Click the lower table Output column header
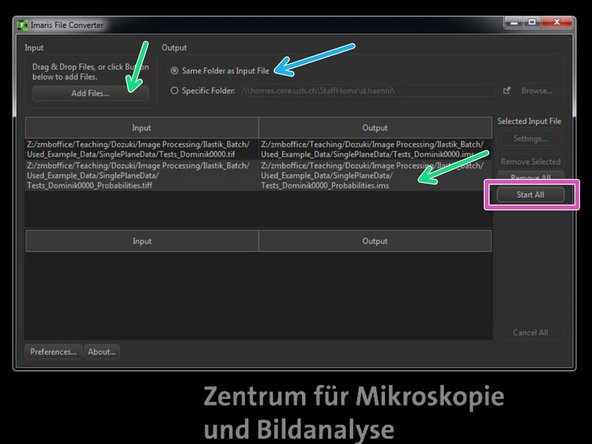 click(x=375, y=241)
